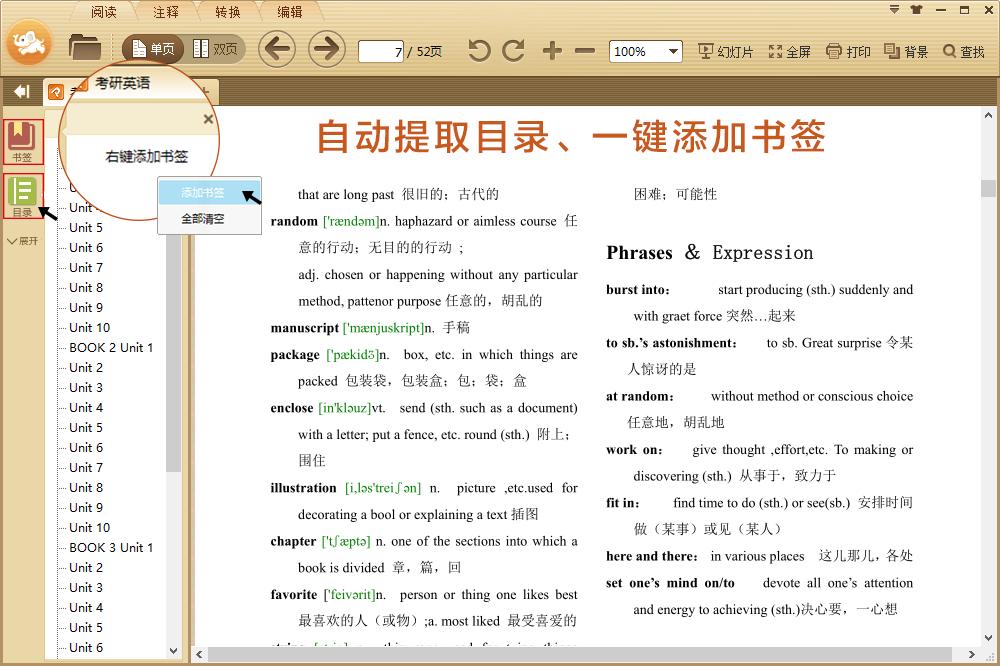The image size is (1000, 666).
Task: Select BOOK 2 Unit 1 in outline
Action: pyautogui.click(x=111, y=348)
